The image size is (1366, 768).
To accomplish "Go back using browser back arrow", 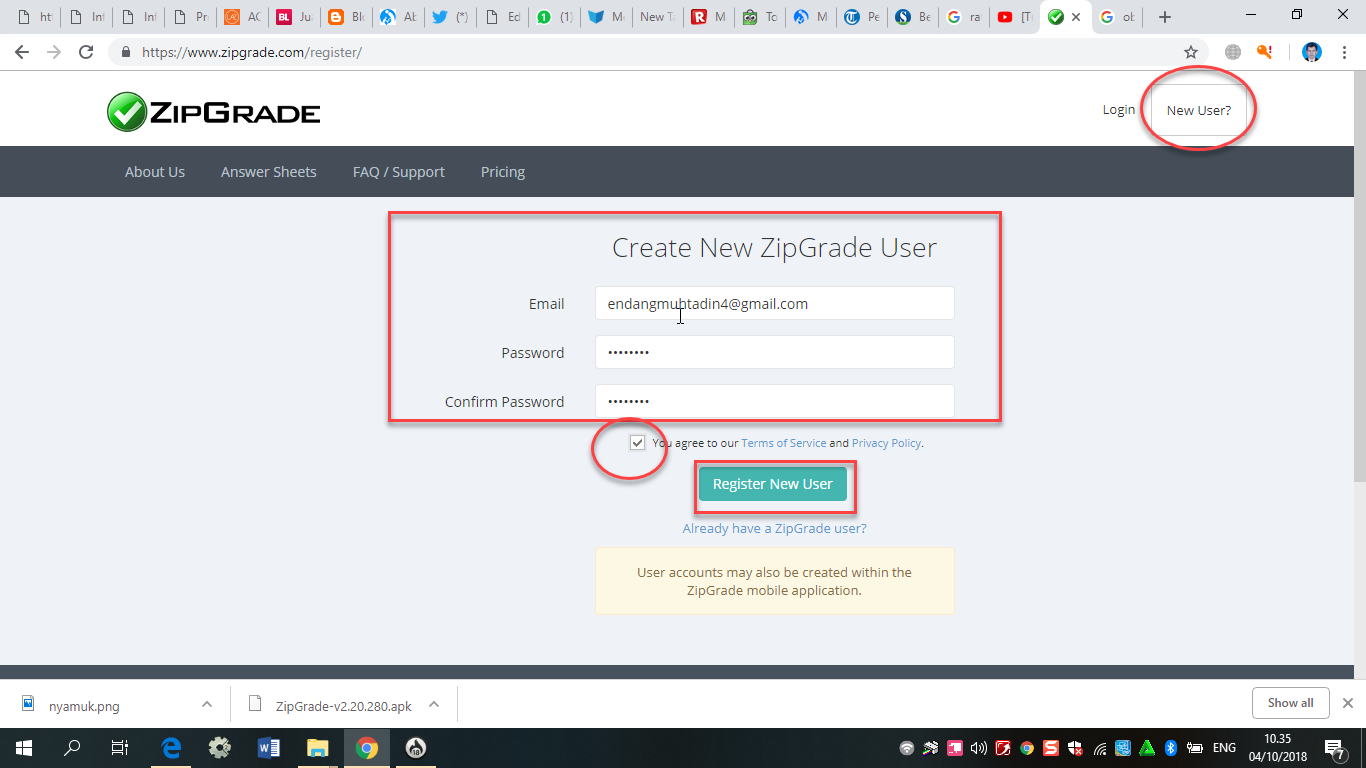I will (22, 52).
